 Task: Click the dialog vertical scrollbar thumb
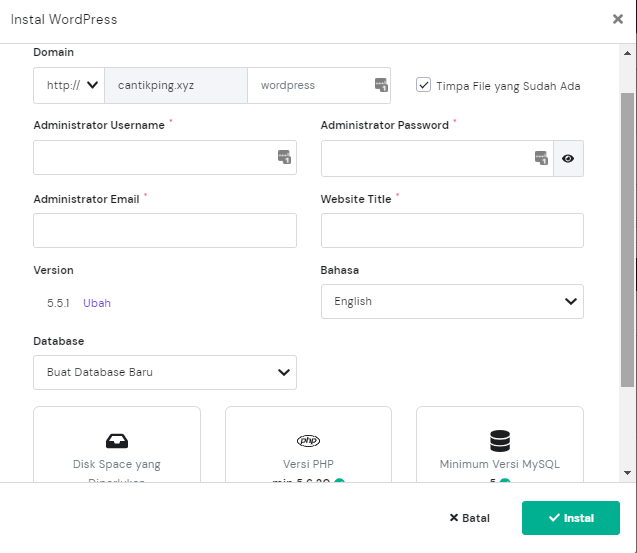[x=628, y=240]
